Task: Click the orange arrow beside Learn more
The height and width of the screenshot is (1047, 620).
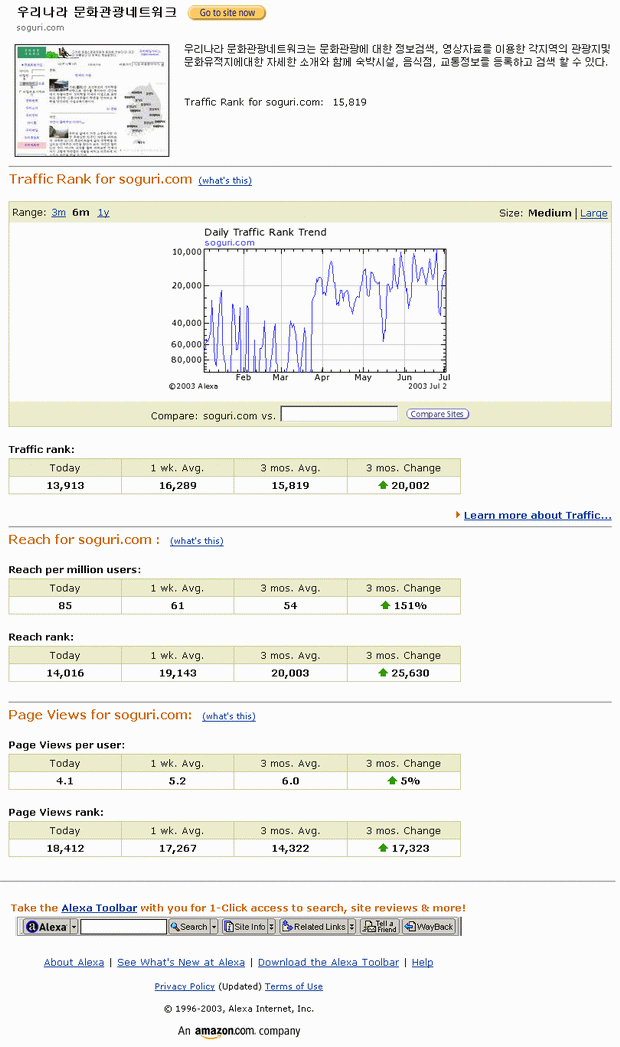Action: (x=458, y=515)
